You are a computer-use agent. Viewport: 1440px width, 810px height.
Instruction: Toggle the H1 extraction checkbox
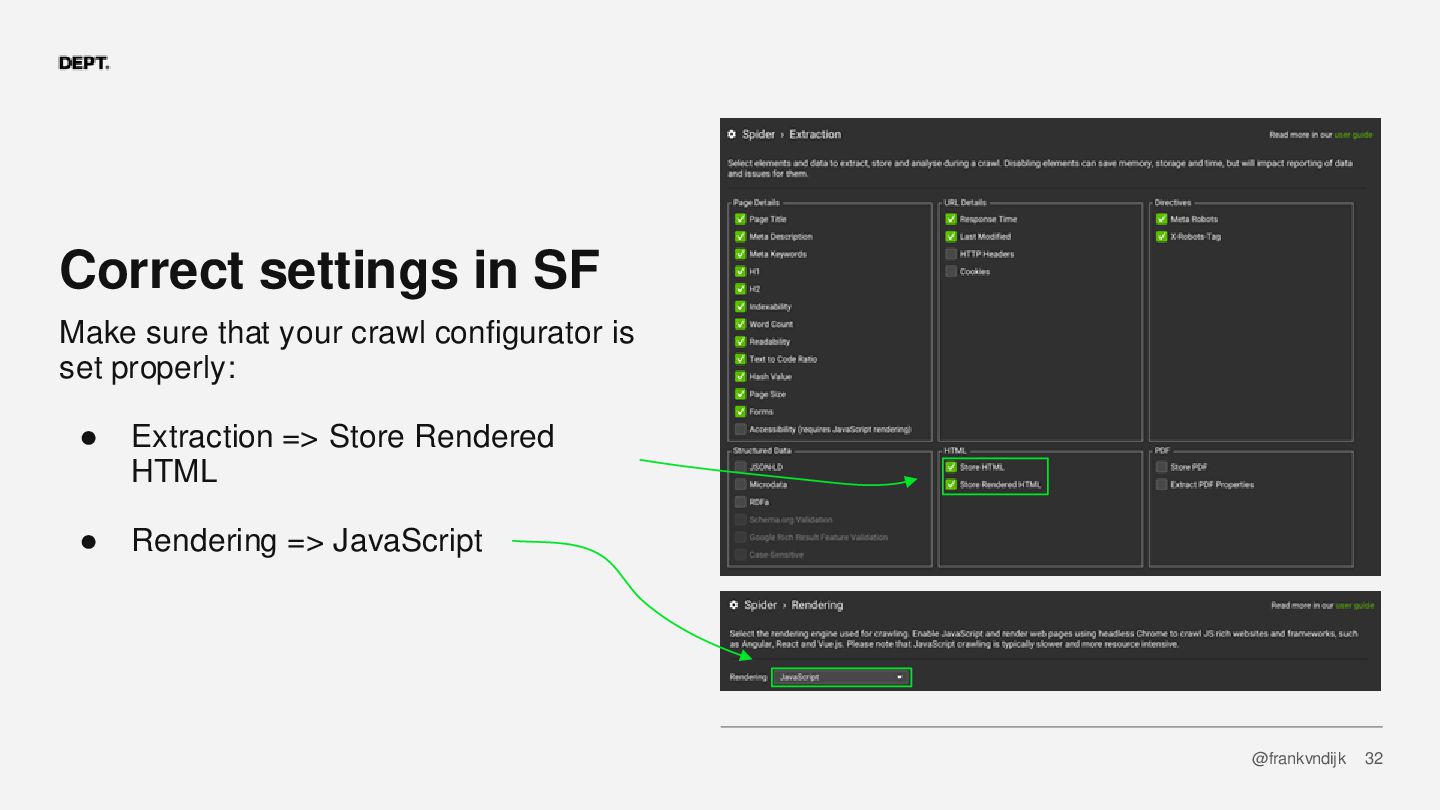(x=740, y=272)
